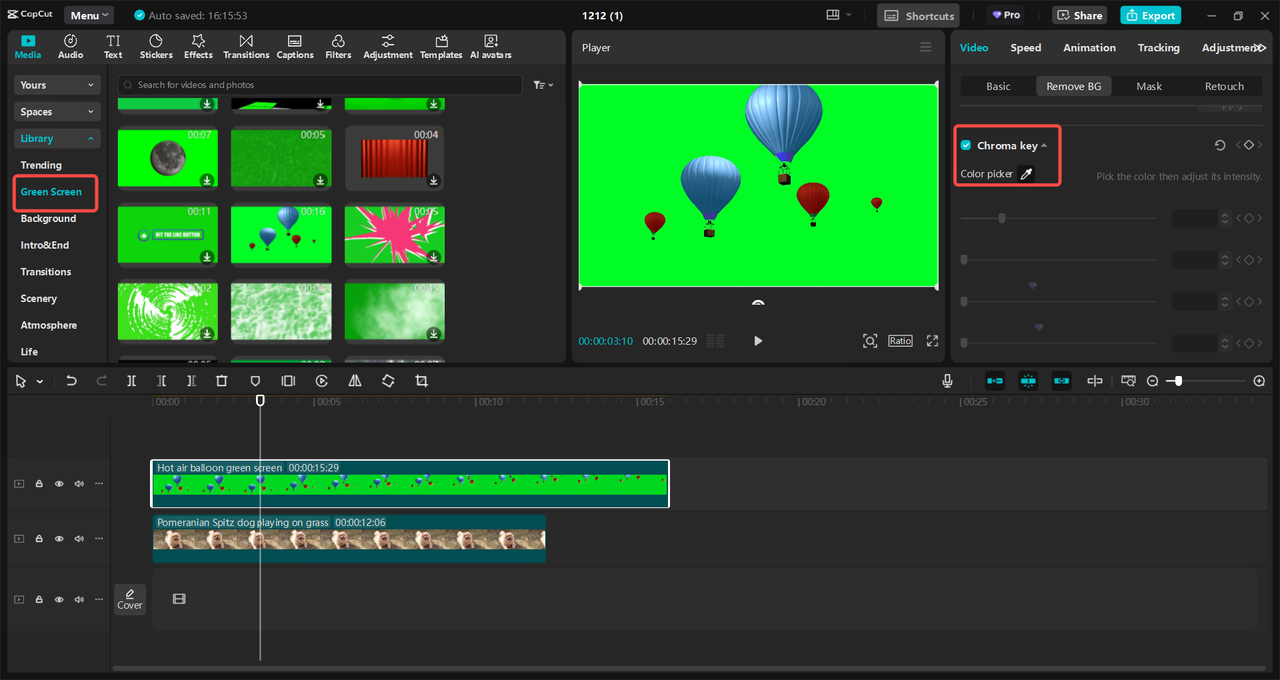Enter fullscreen preview in Player

pyautogui.click(x=932, y=341)
